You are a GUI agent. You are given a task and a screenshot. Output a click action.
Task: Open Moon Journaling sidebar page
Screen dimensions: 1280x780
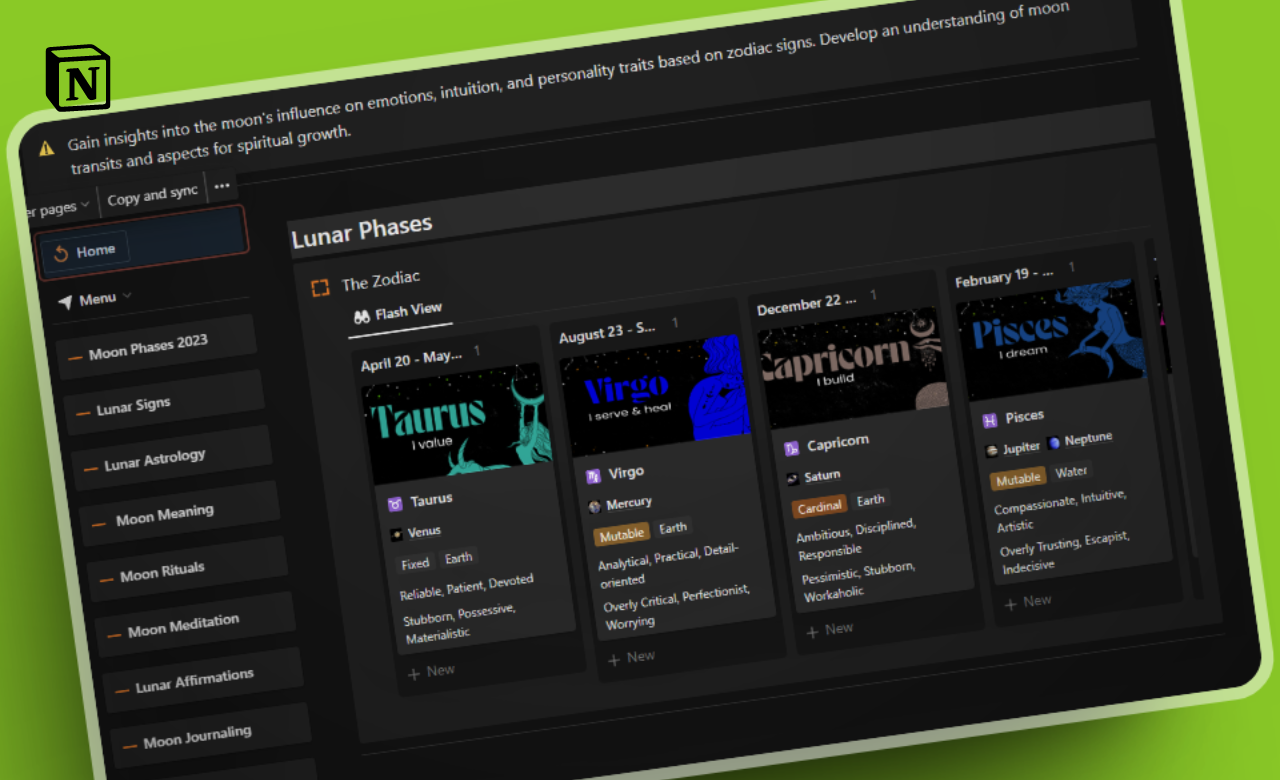point(210,735)
